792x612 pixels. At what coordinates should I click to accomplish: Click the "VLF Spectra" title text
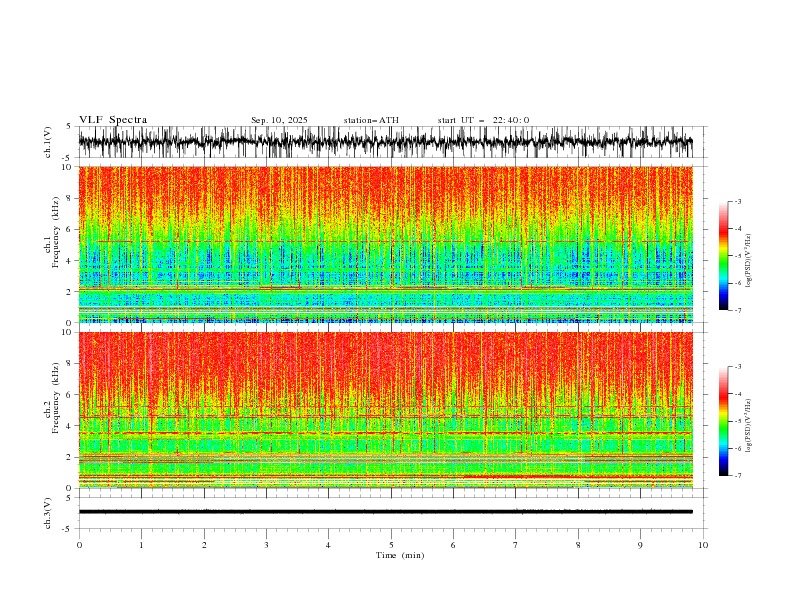[x=113, y=120]
